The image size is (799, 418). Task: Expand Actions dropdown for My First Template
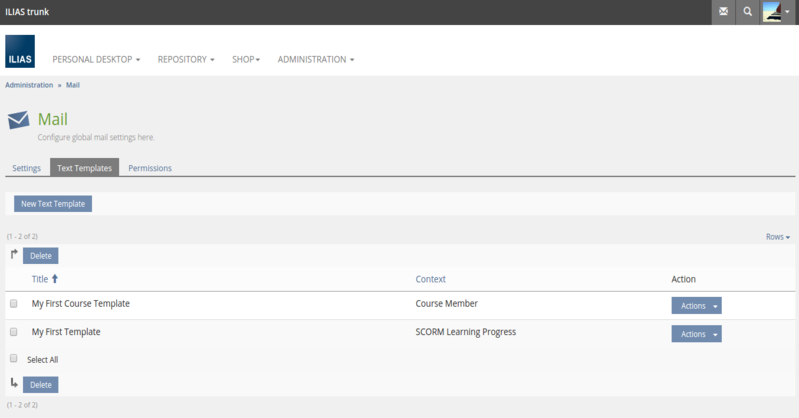[x=696, y=334]
